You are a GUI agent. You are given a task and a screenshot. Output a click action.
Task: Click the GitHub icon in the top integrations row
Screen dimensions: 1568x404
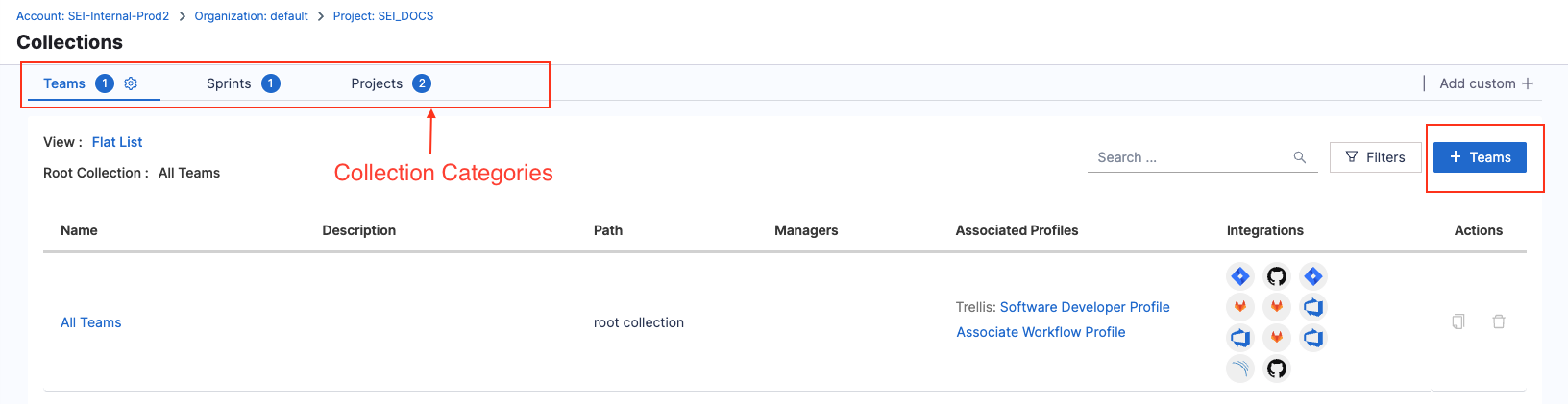pos(1277,276)
